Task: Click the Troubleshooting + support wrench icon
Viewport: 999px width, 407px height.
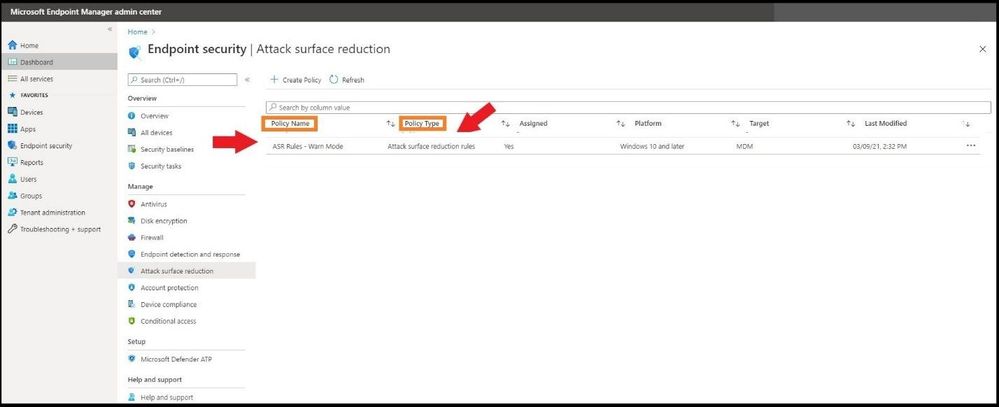Action: tap(12, 229)
